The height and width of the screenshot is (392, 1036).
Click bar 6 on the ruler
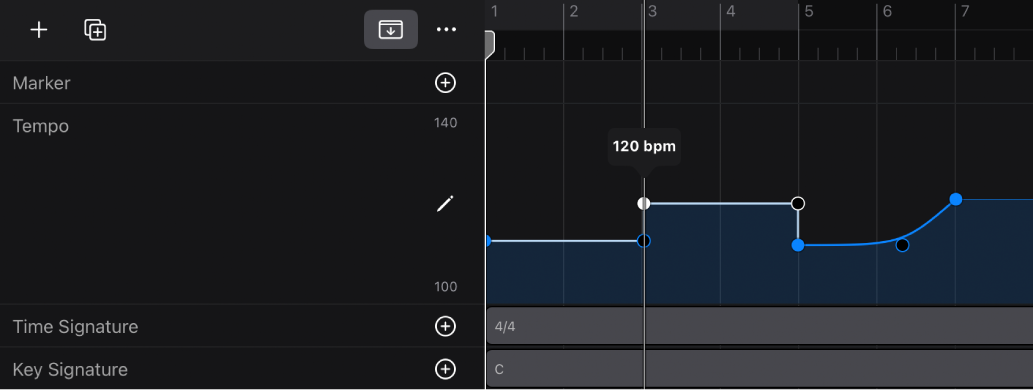pos(887,11)
